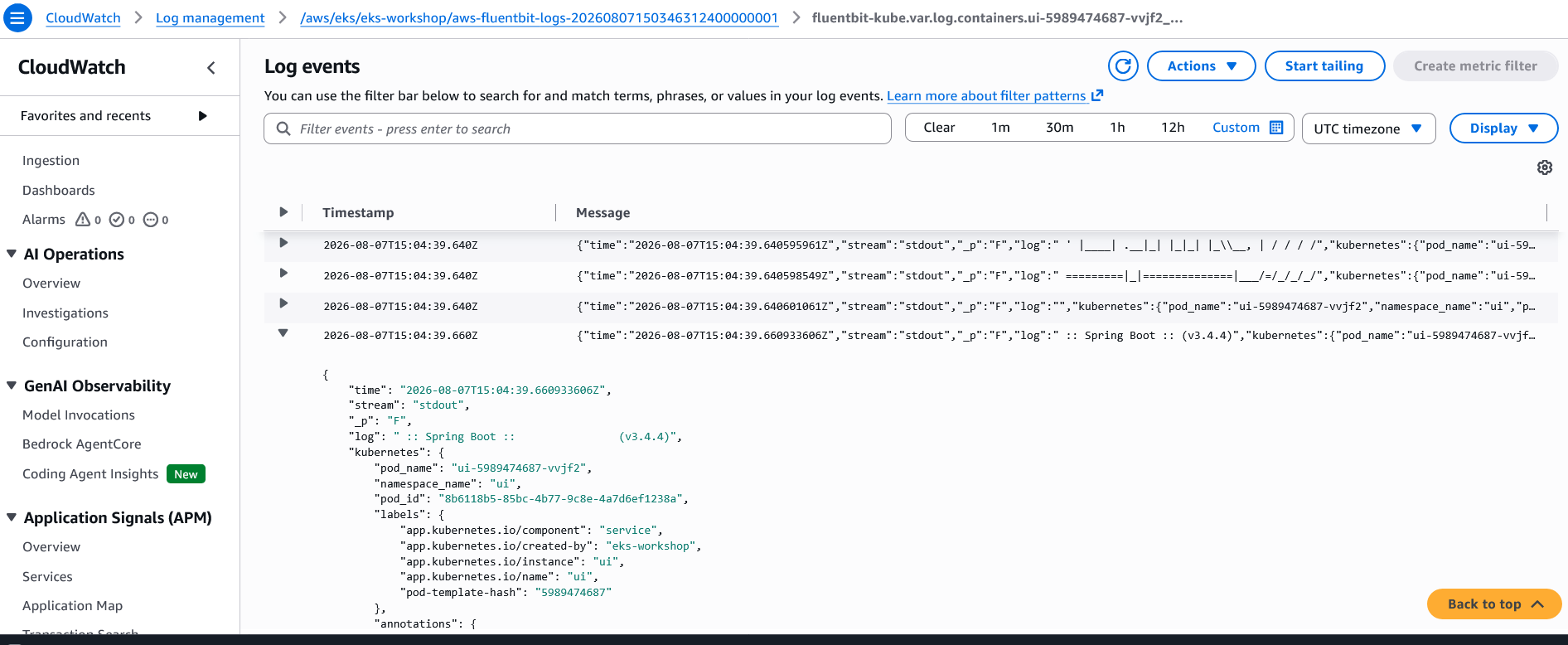Expand the log event with the '|____| .__|_|' banner line
1568x645 pixels.
click(283, 243)
